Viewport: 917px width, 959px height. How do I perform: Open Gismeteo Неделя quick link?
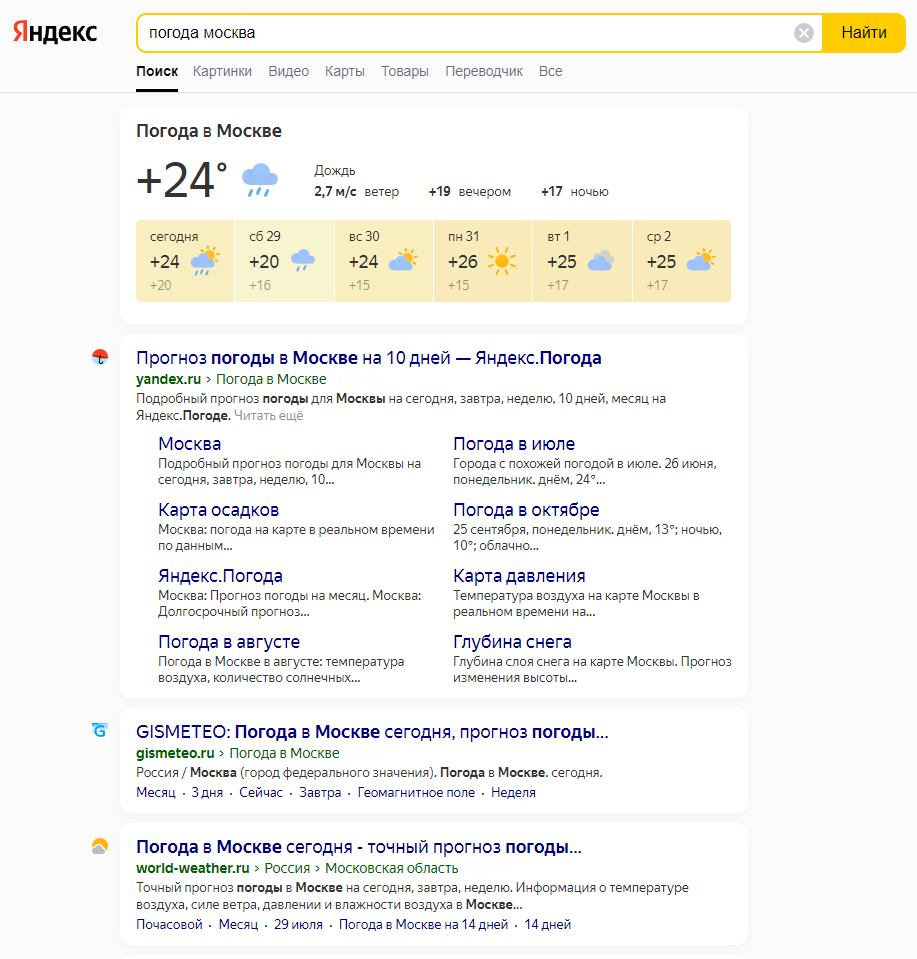coord(513,793)
